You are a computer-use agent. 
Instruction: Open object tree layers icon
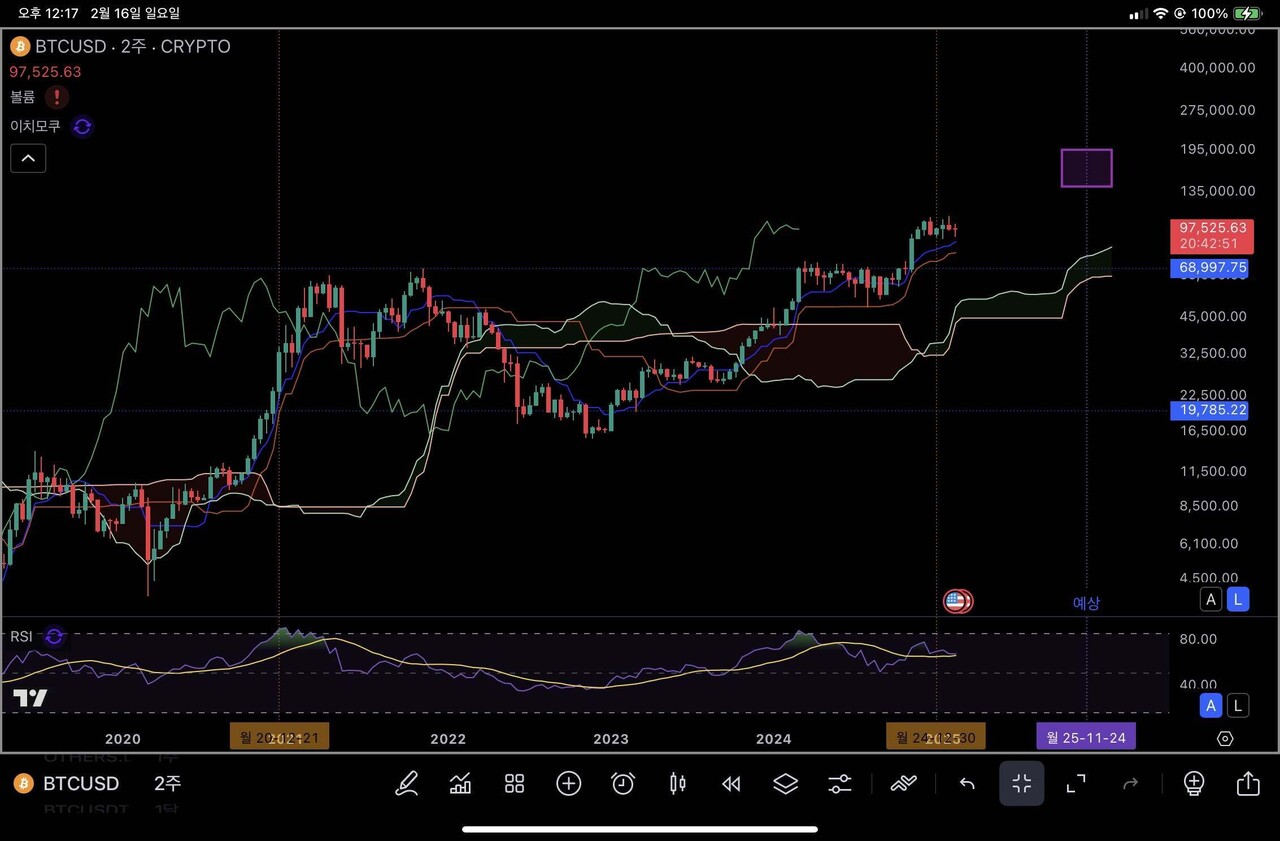pyautogui.click(x=786, y=784)
